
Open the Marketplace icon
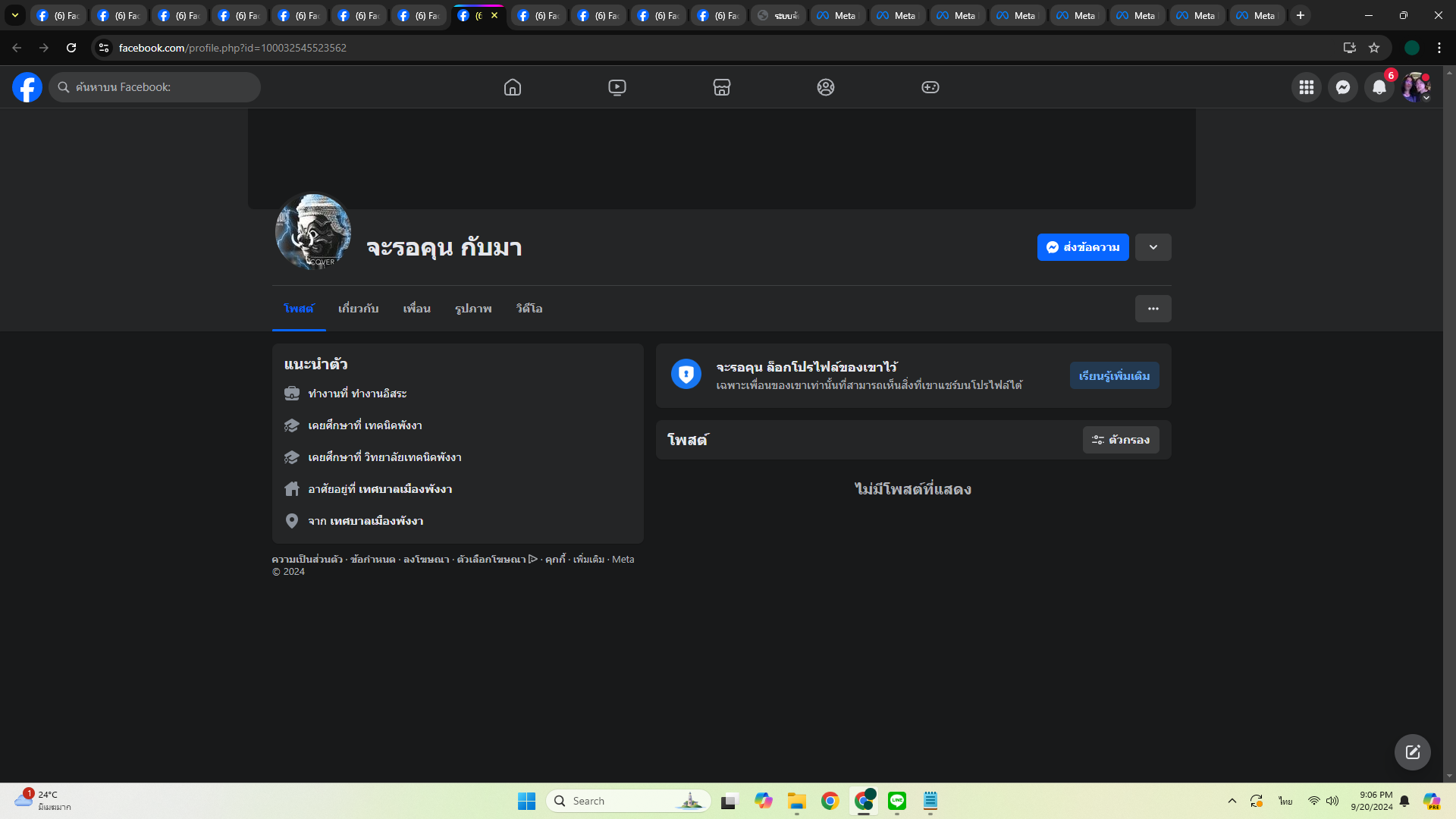(721, 87)
